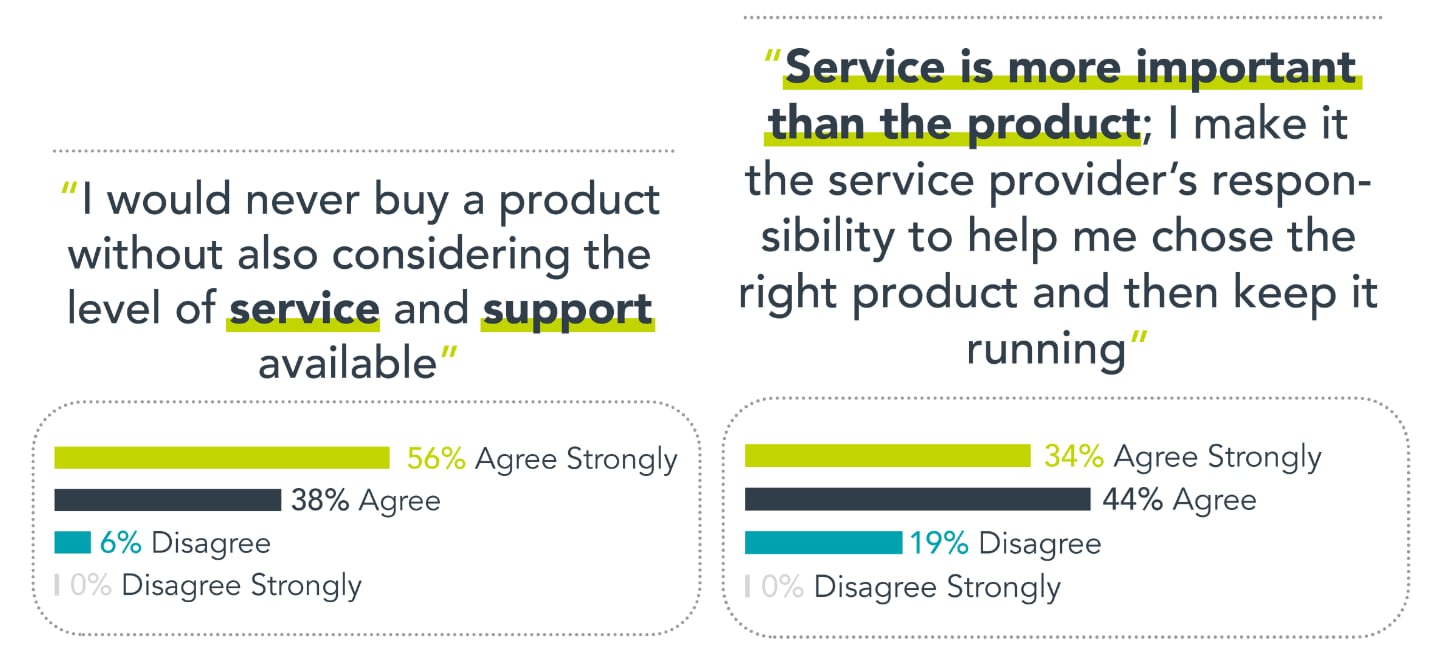Click the dark bar beside 44% Agree
Image resolution: width=1430 pixels, height=653 pixels.
pos(917,499)
